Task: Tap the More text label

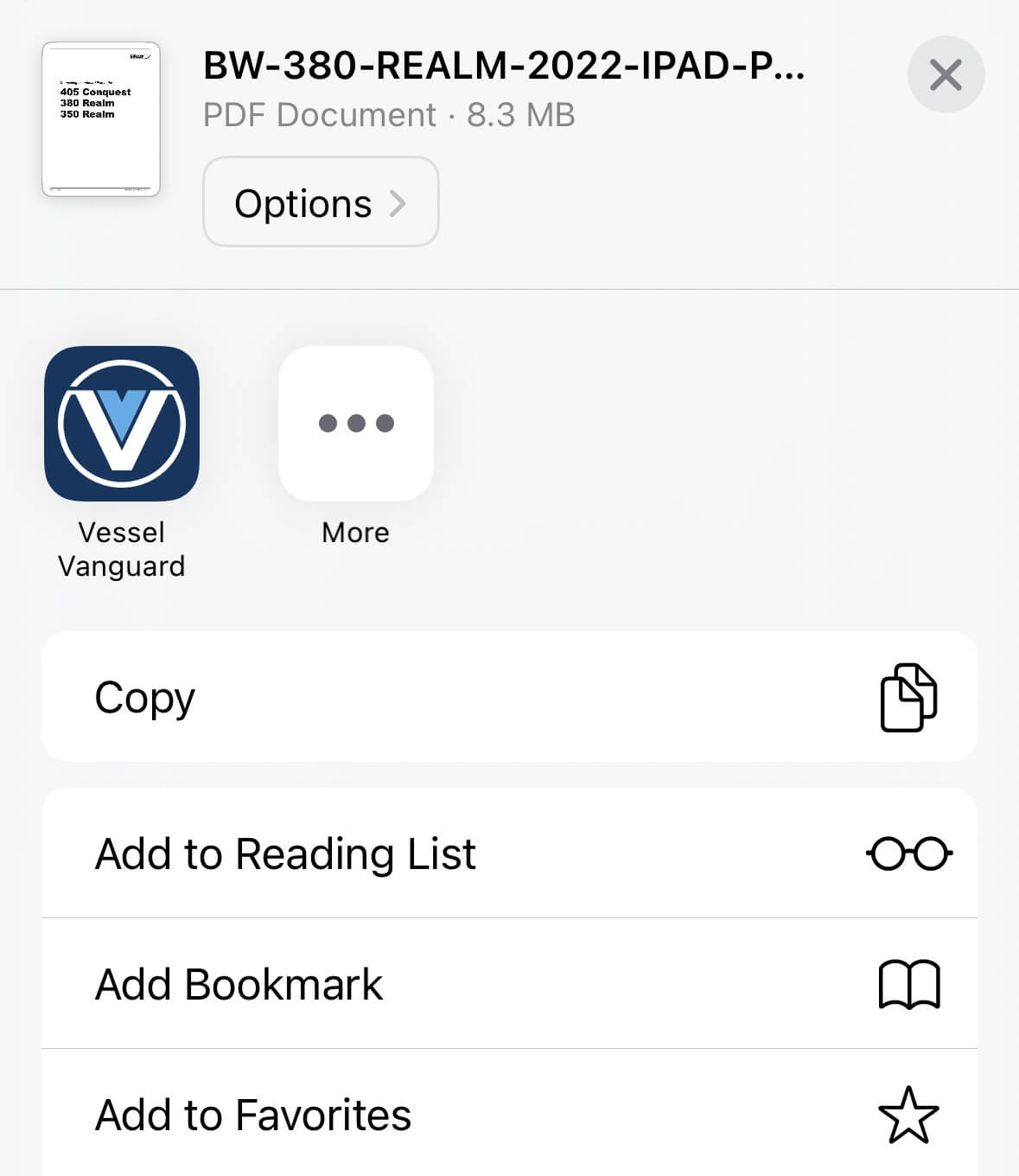Action: tap(355, 533)
